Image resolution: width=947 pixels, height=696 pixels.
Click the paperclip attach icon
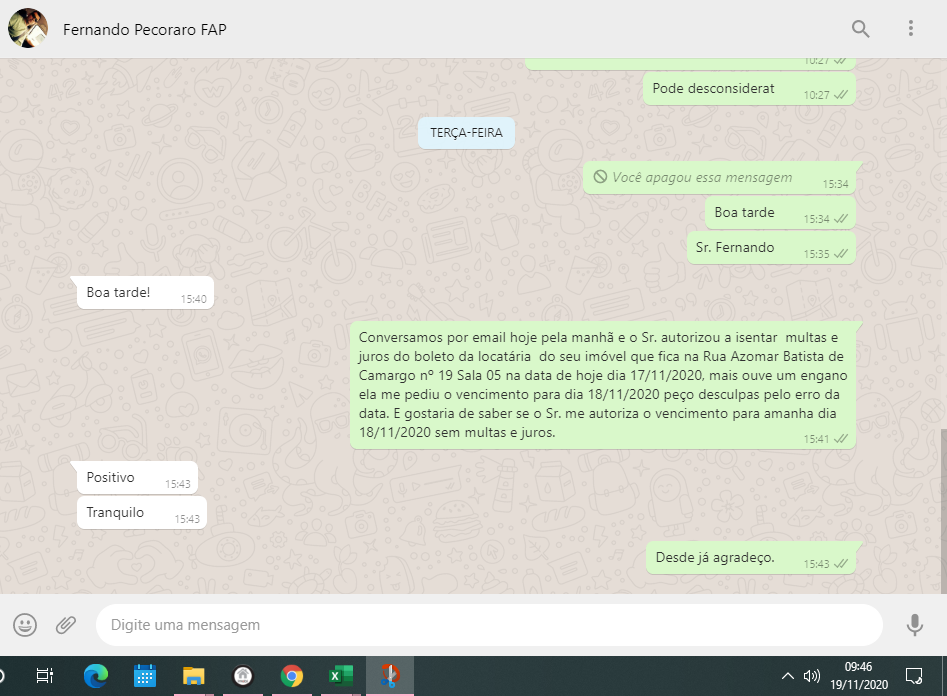point(66,625)
